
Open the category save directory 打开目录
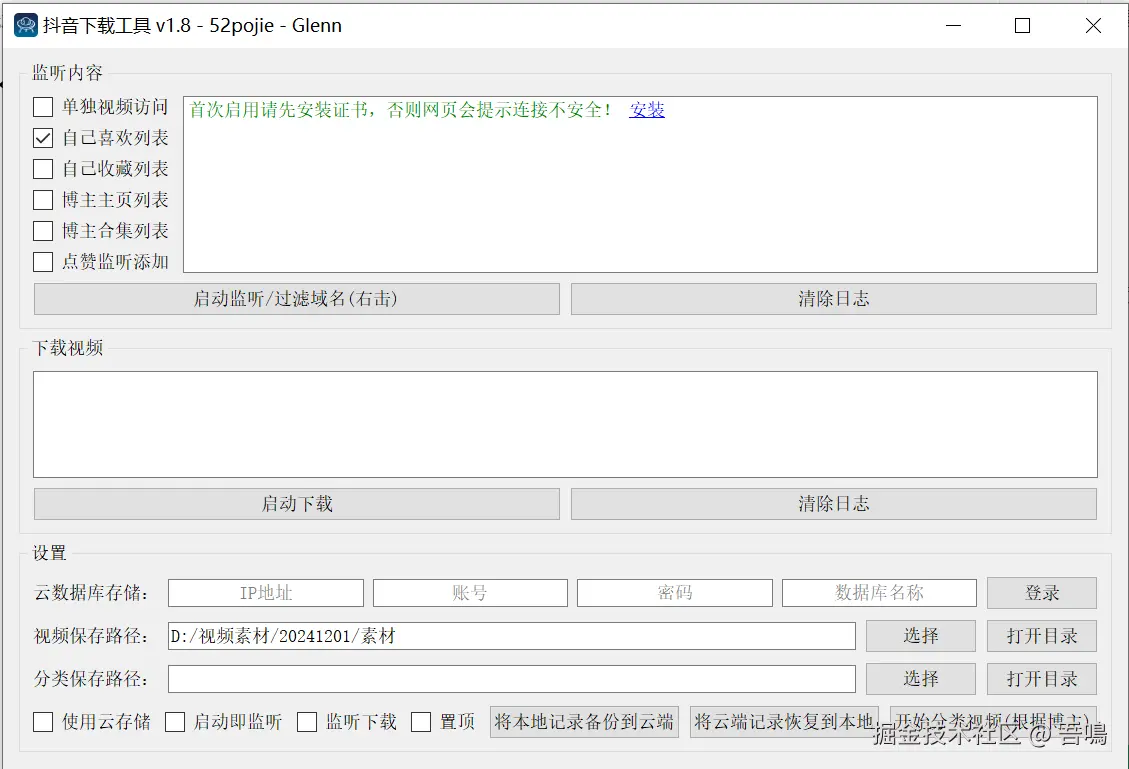point(1042,679)
